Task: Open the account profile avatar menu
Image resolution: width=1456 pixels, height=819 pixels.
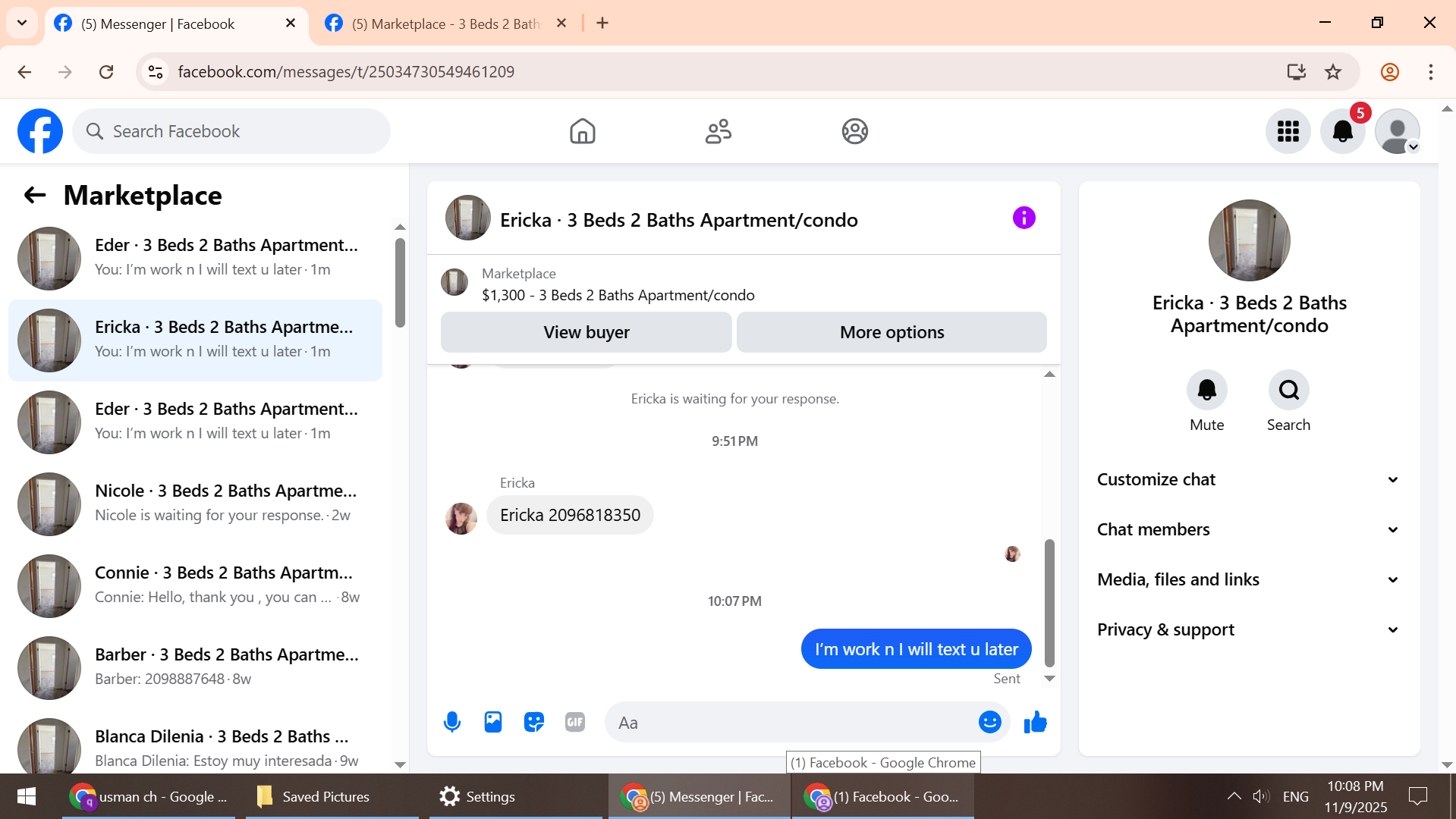Action: (x=1398, y=131)
